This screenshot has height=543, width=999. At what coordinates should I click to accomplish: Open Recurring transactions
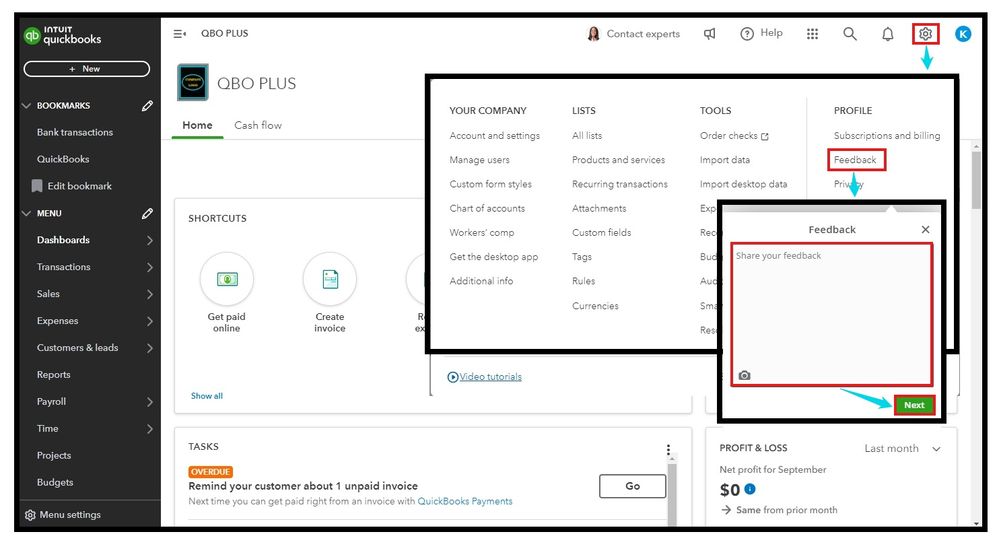pyautogui.click(x=620, y=184)
